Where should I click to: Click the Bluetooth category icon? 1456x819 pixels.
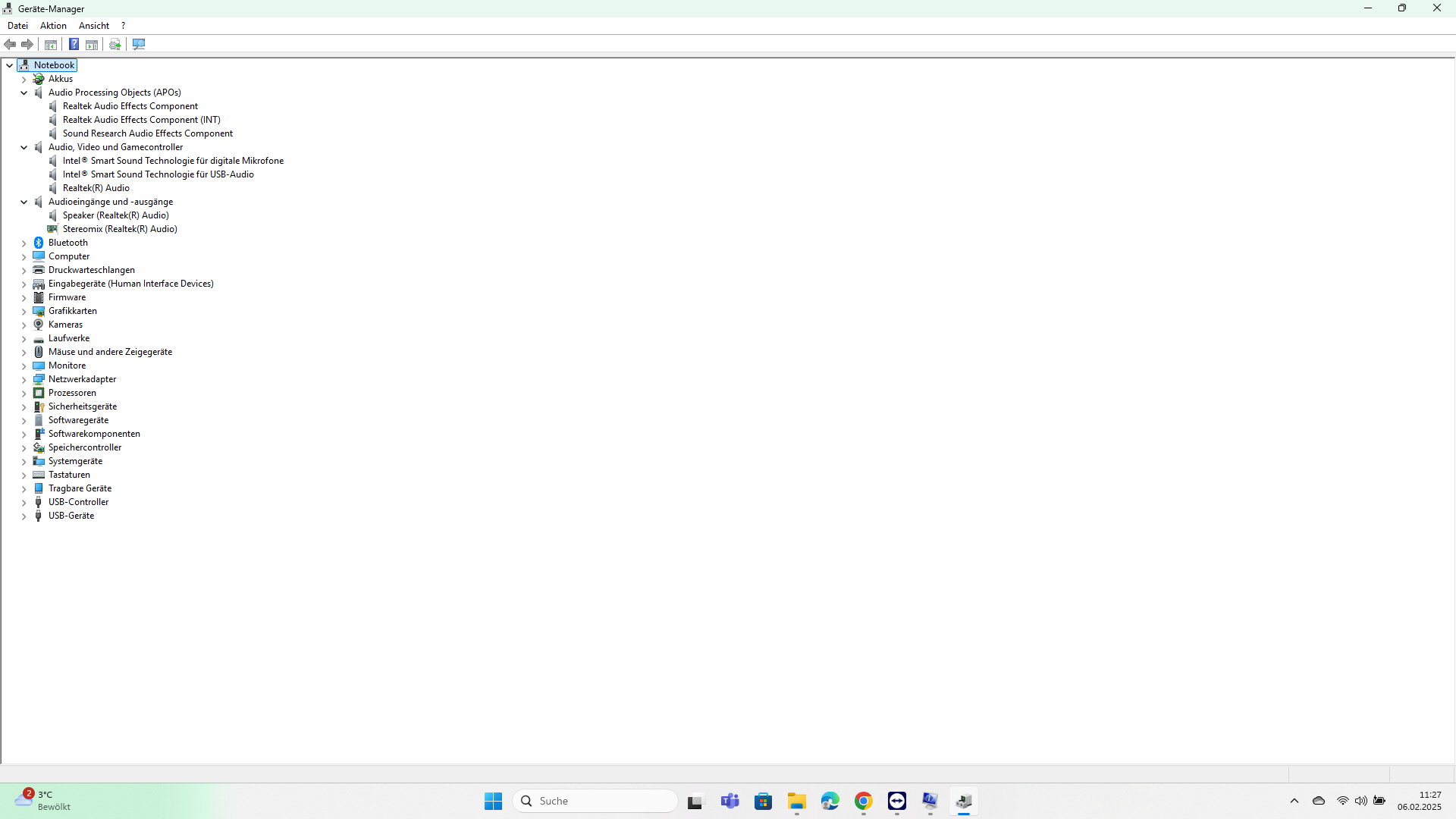pos(39,243)
